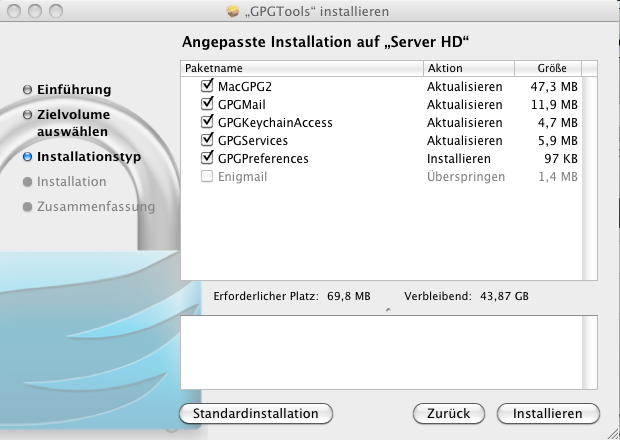The width and height of the screenshot is (620, 440).
Task: Start setup with the Installieren button
Action: coord(548,414)
